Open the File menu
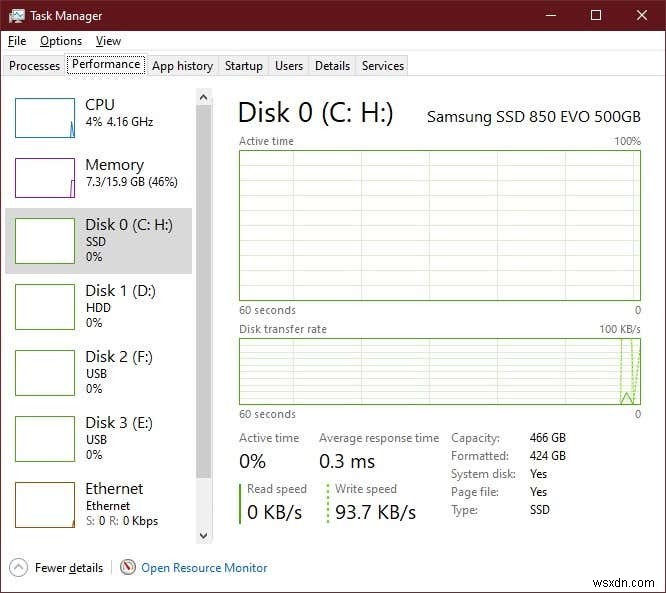This screenshot has width=666, height=593. point(17,41)
